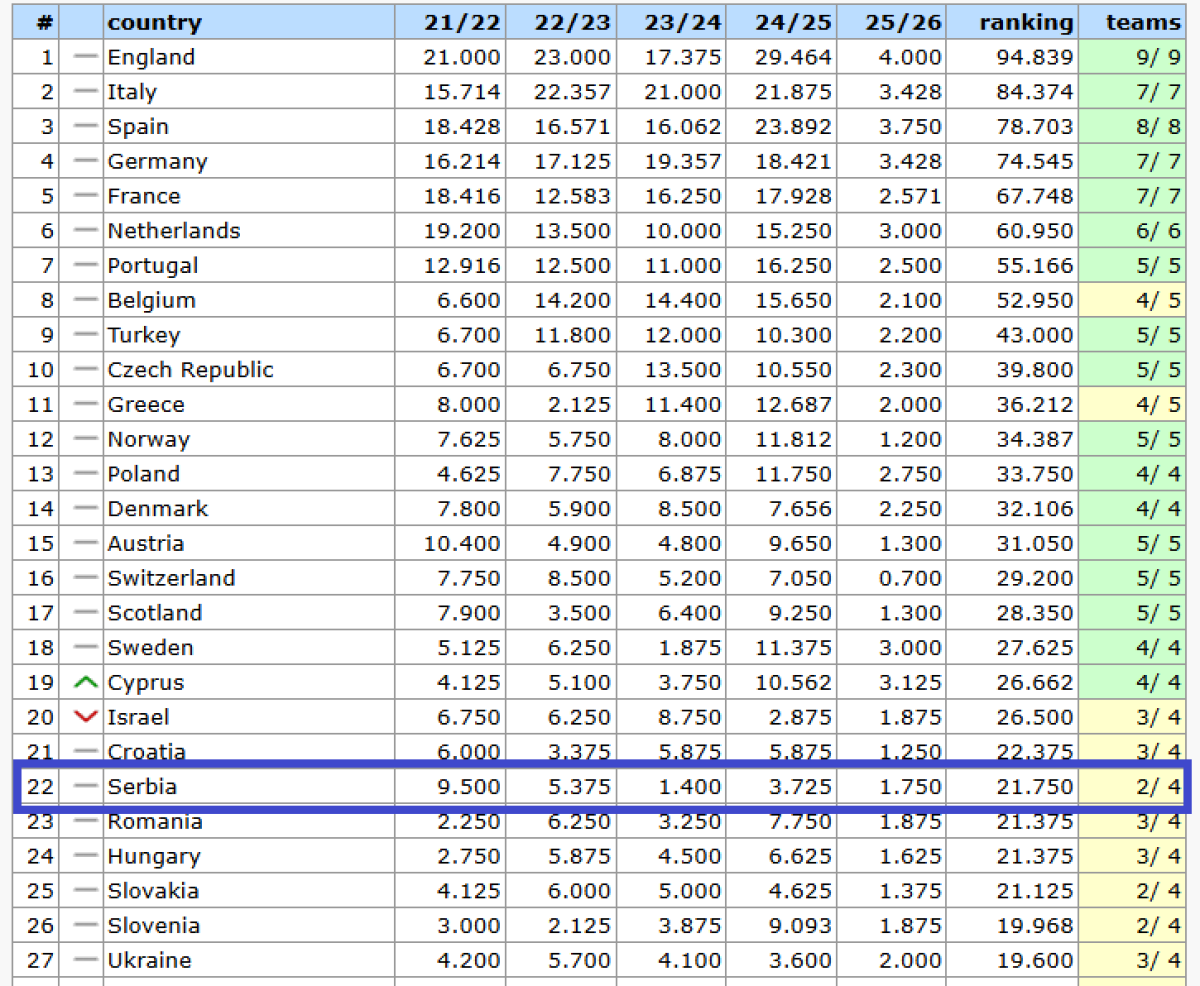This screenshot has width=1200, height=986.
Task: Sort by the country column header
Action: coord(154,22)
